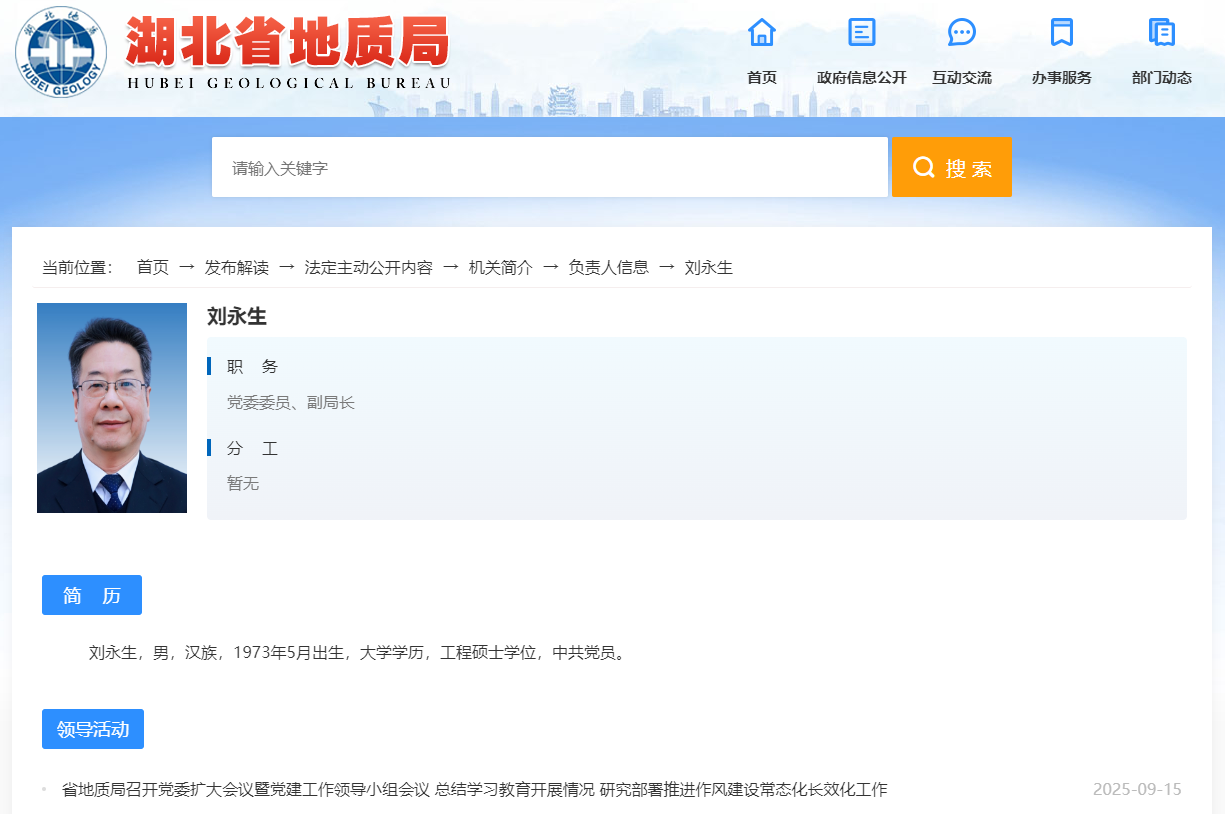Click 刘永生 in the breadcrumb

(709, 267)
